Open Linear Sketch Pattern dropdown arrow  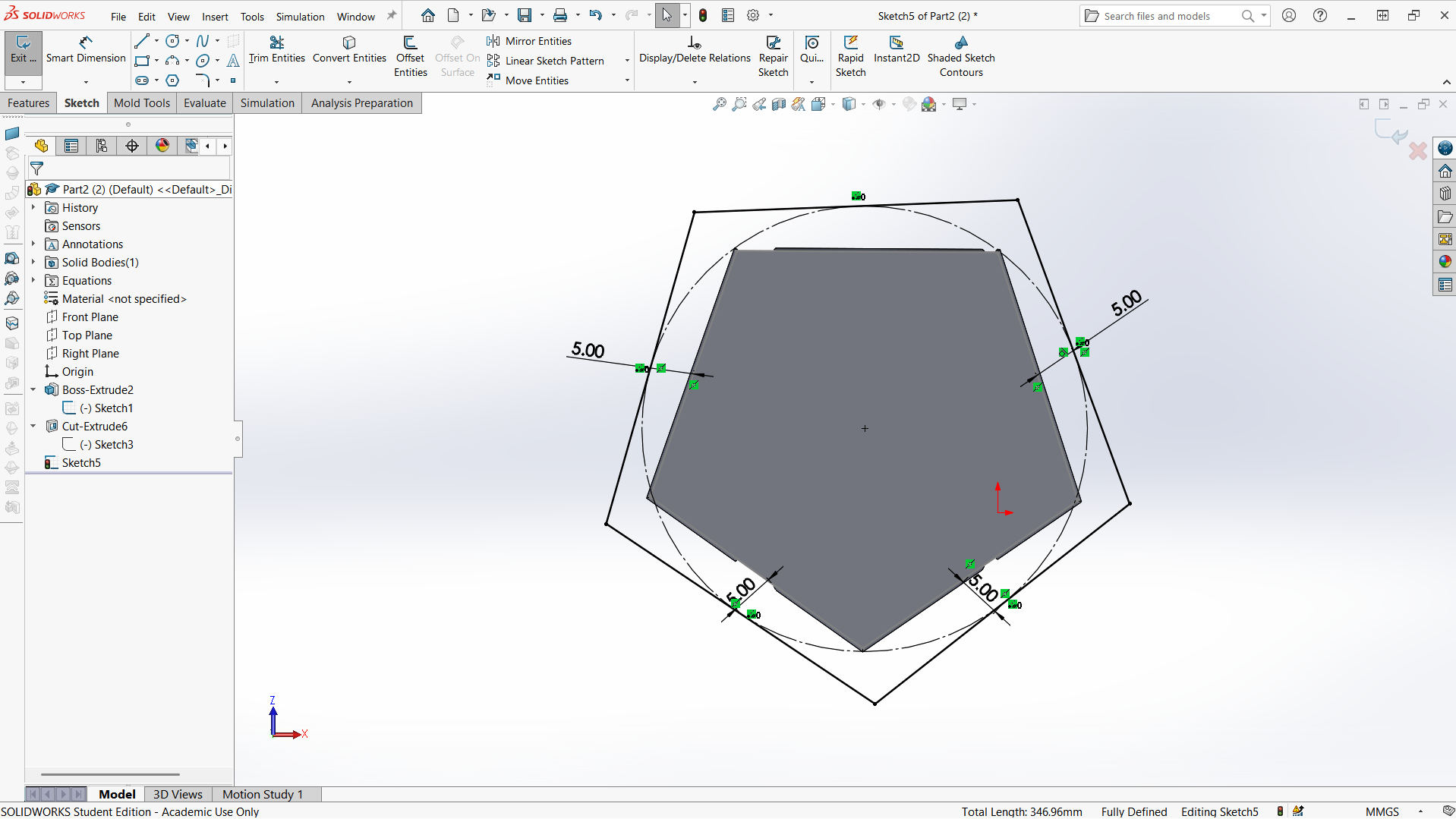pos(627,61)
